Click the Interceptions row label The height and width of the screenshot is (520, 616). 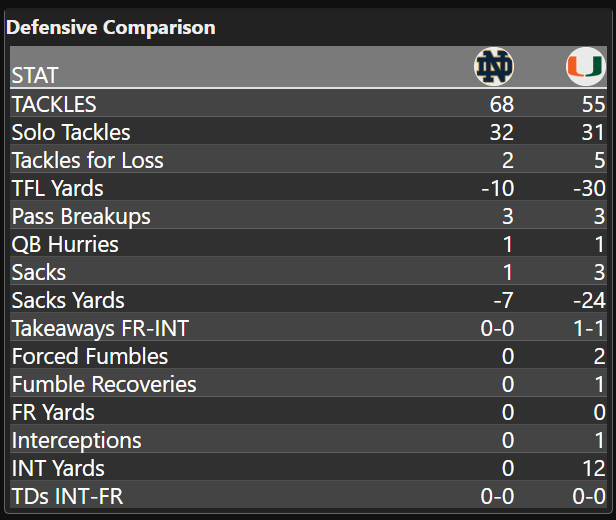click(x=76, y=440)
